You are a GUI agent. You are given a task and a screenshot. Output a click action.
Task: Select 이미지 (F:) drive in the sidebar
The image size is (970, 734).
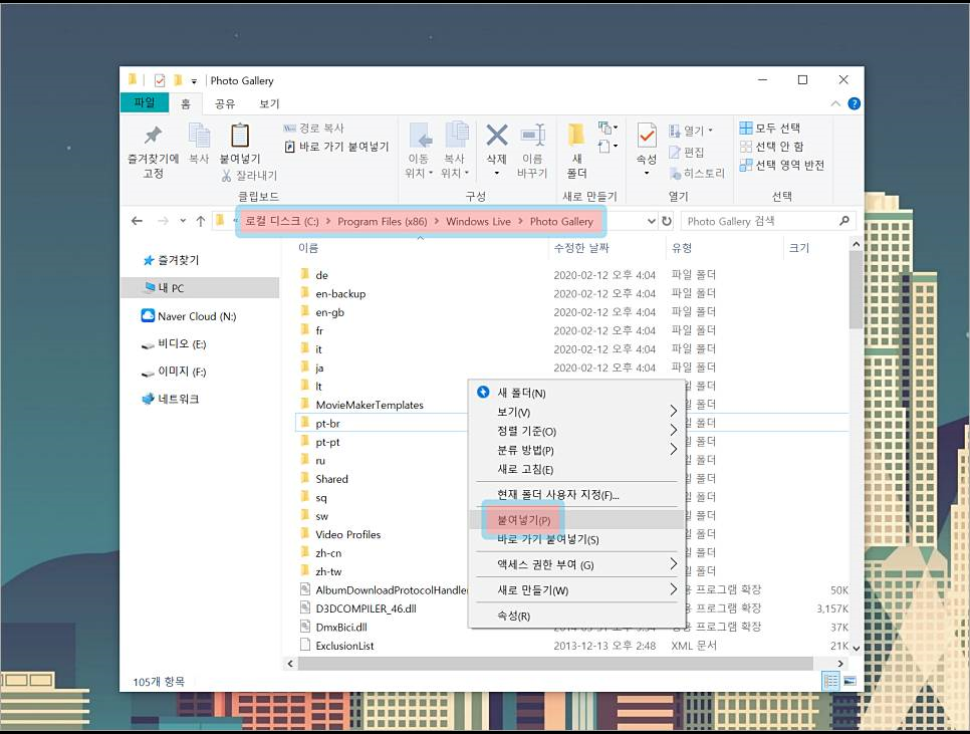coord(174,372)
